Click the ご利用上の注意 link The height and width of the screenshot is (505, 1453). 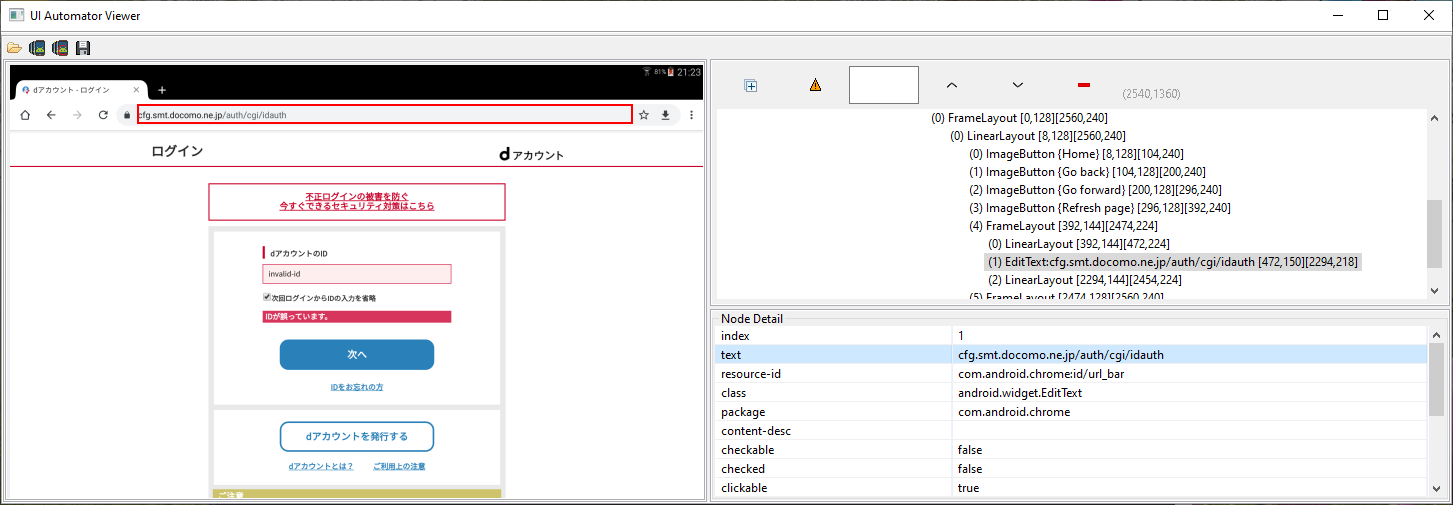[399, 467]
